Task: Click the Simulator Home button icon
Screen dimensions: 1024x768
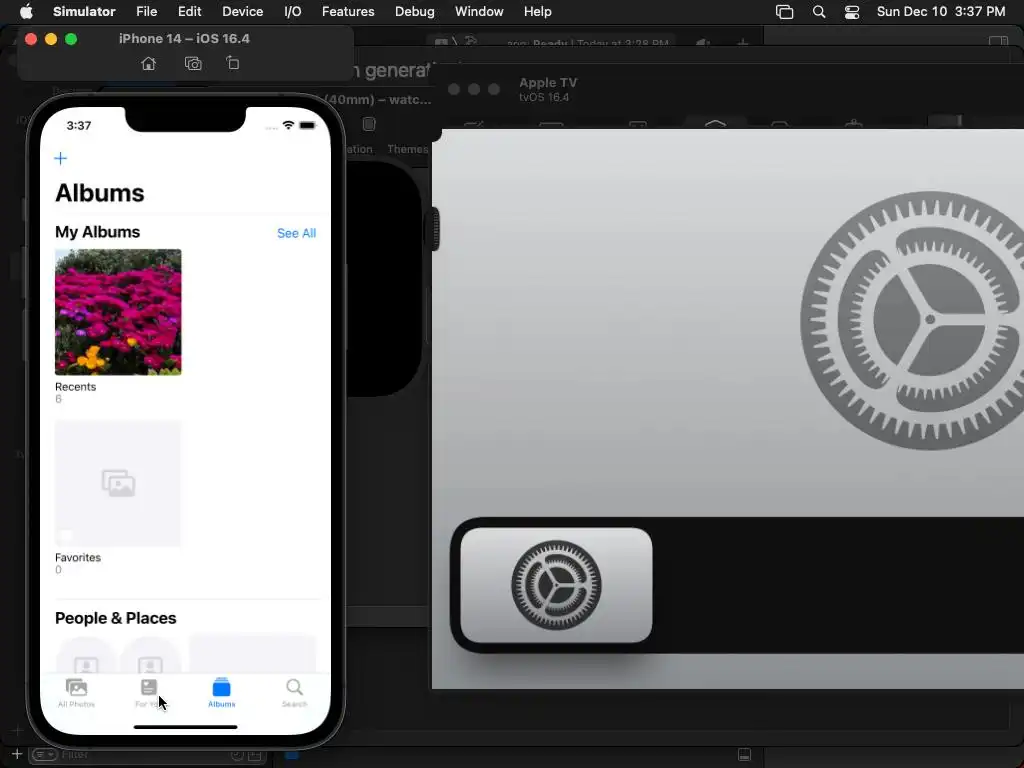Action: click(x=149, y=63)
